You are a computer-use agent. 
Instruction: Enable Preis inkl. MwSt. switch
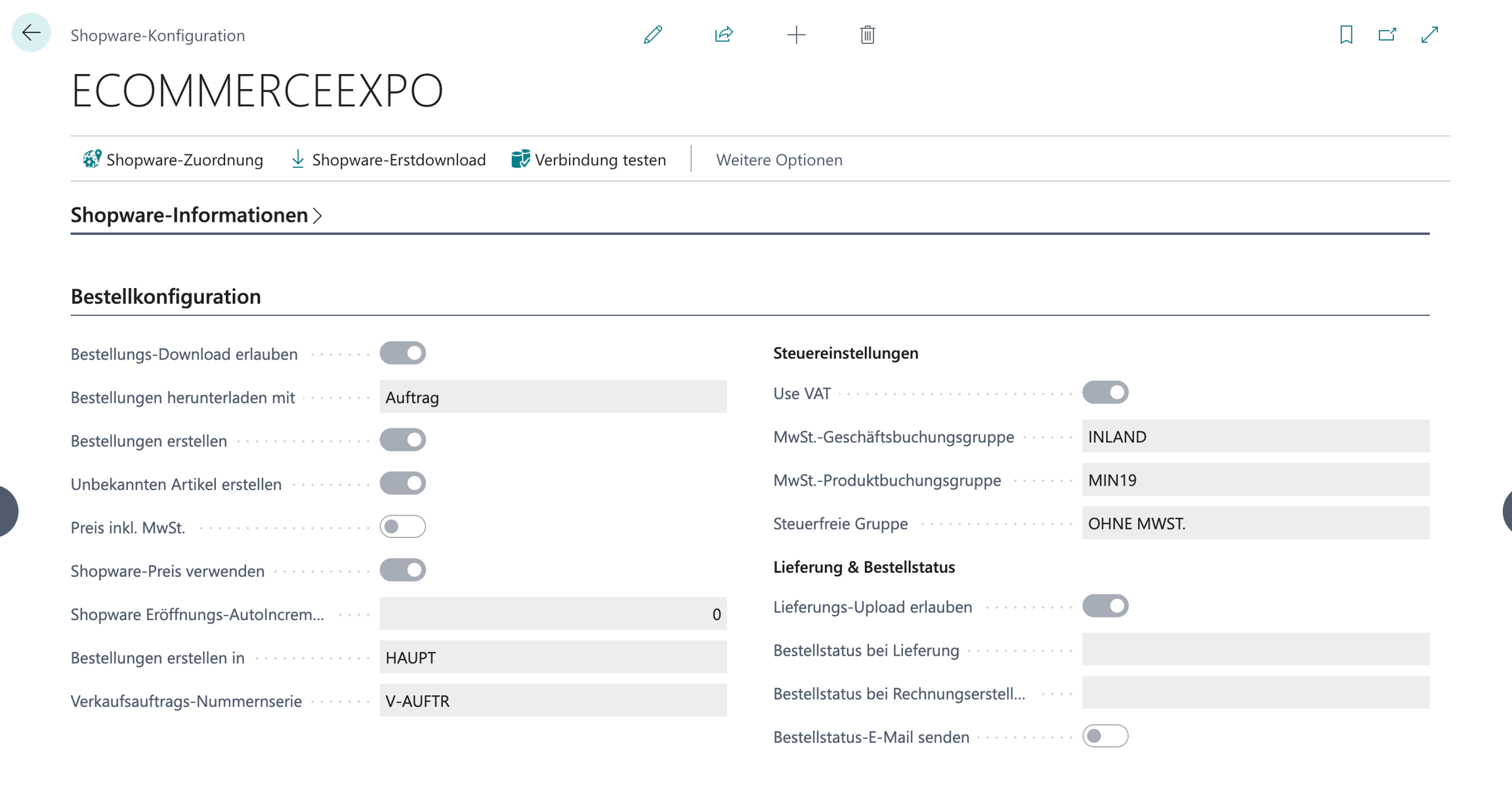click(403, 526)
